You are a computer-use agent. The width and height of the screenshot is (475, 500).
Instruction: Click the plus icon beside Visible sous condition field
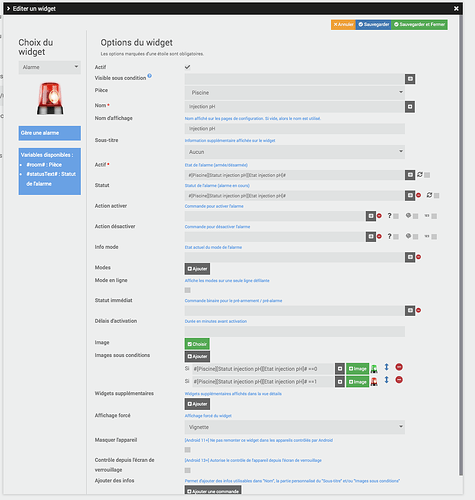click(x=410, y=79)
